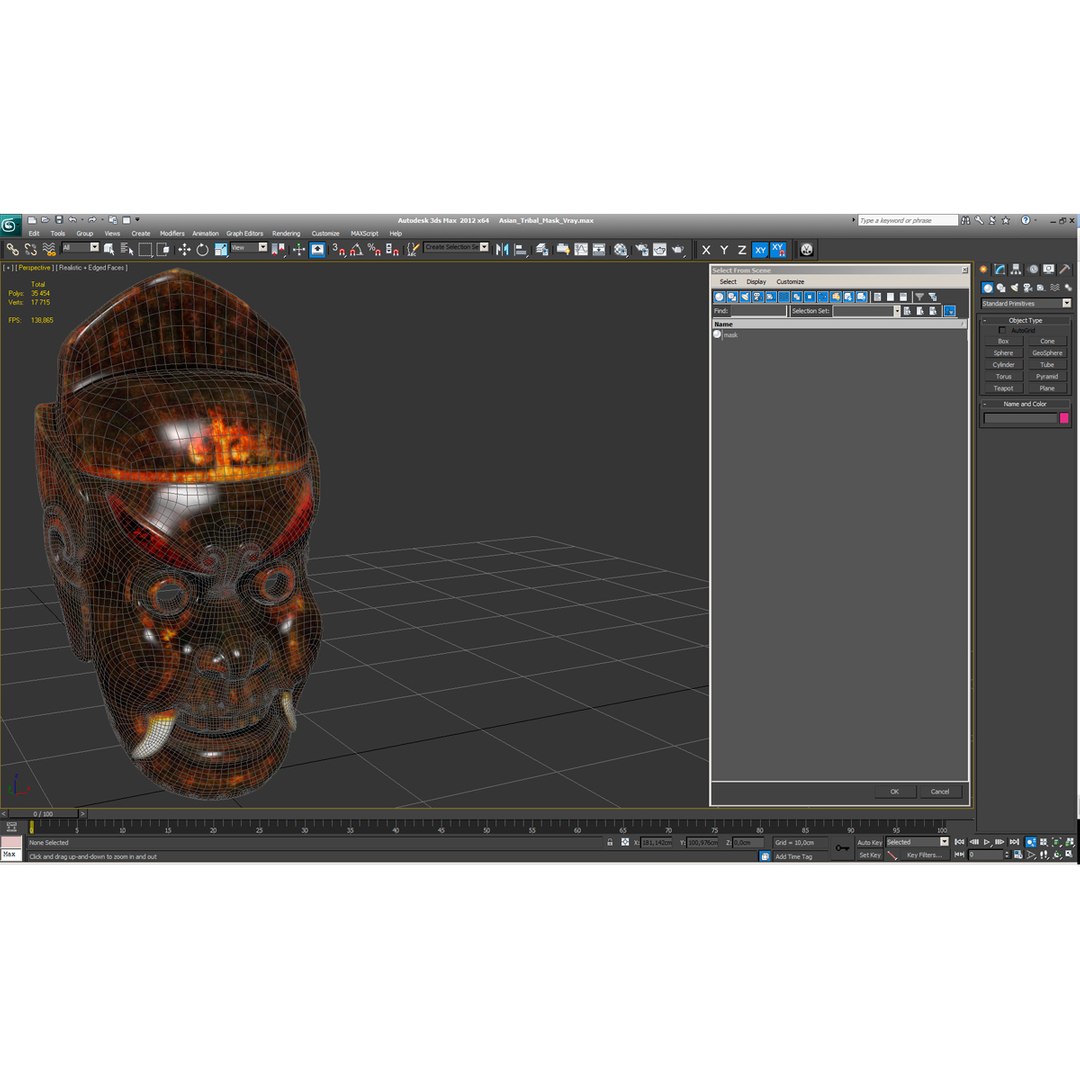
Task: Restrict to Z axis constraint
Action: pos(742,250)
